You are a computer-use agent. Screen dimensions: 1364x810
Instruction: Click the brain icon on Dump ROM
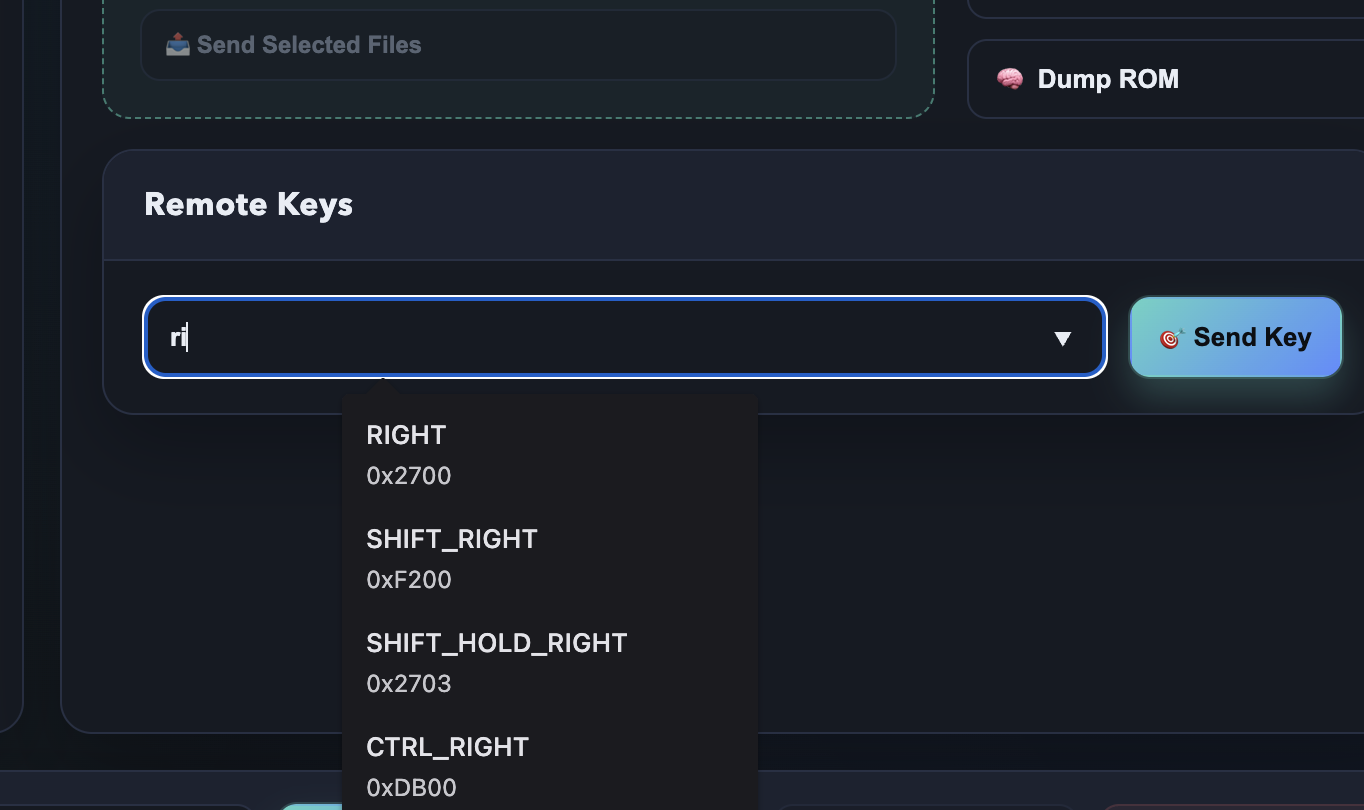tap(1010, 79)
